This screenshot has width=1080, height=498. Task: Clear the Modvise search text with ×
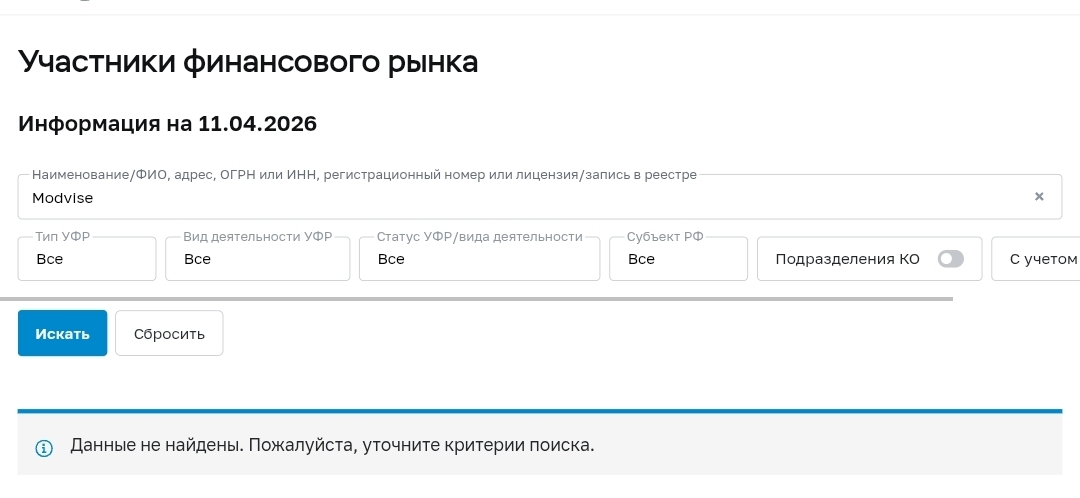(x=1039, y=197)
